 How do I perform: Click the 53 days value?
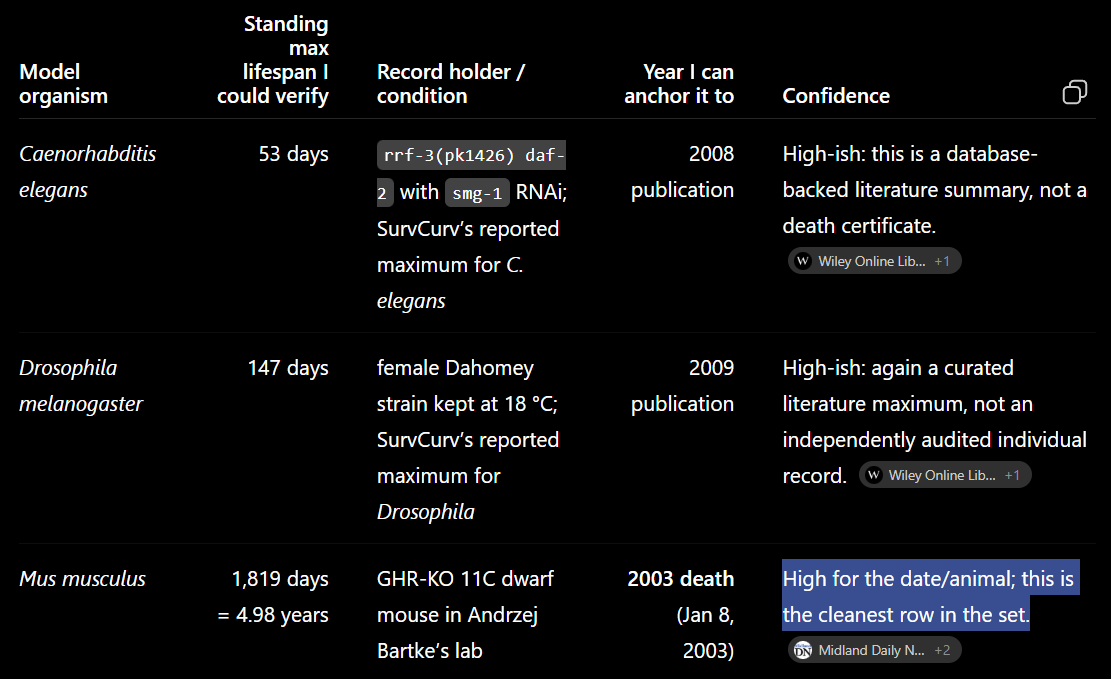[293, 154]
